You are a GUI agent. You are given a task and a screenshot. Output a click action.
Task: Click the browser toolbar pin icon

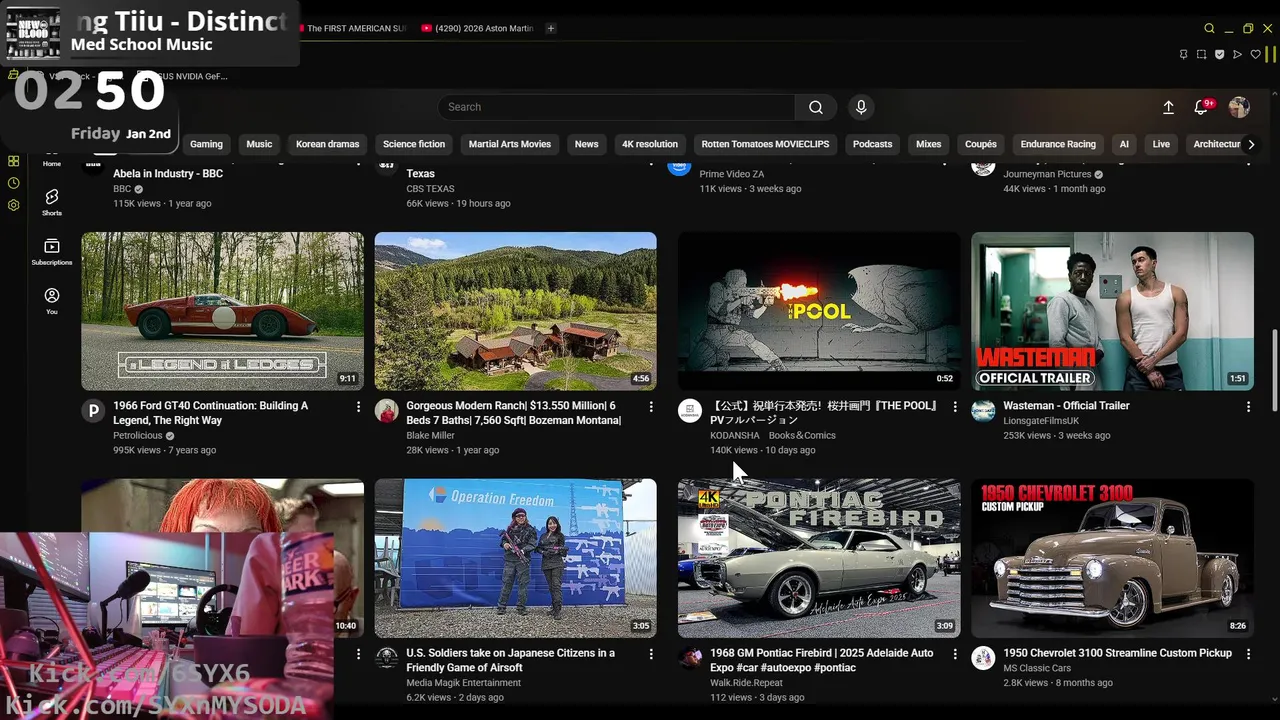tap(1184, 54)
